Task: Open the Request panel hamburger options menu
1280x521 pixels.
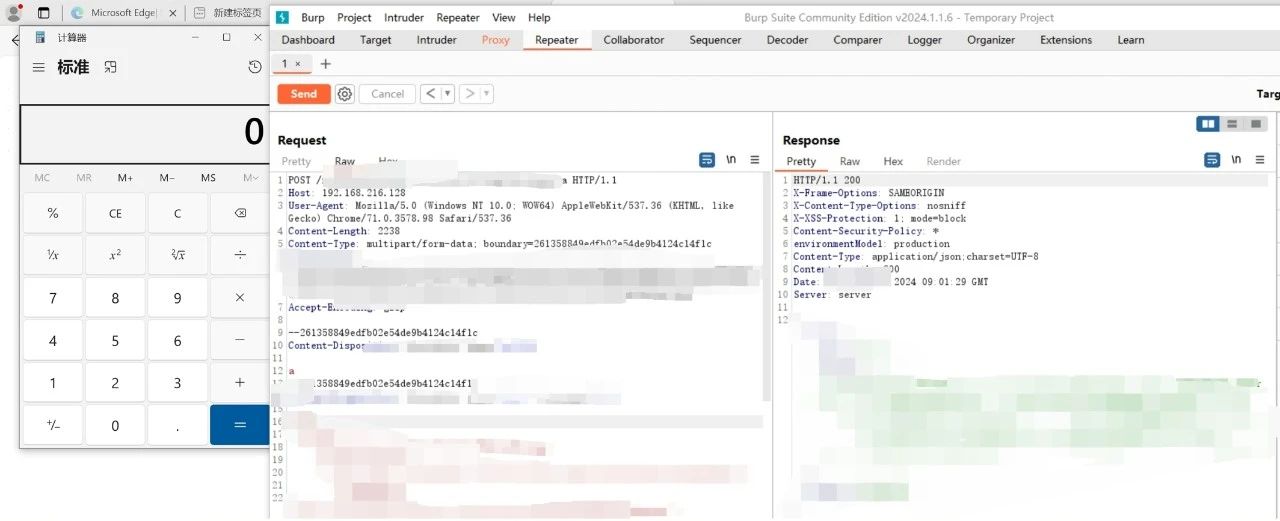Action: coord(755,160)
